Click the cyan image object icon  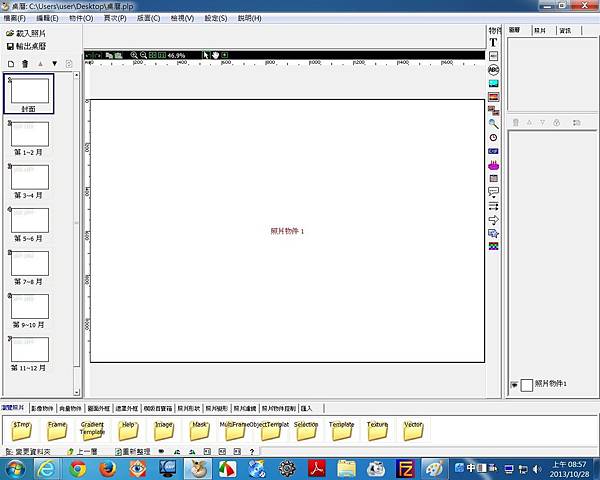tap(494, 83)
